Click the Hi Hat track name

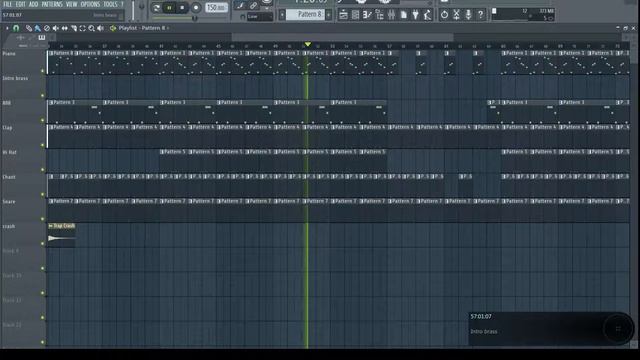10,152
